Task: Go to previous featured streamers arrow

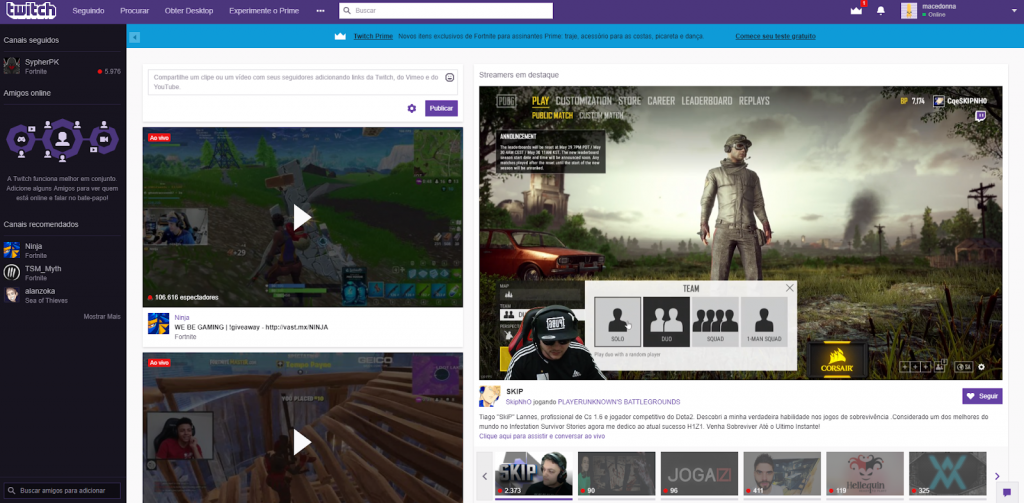Action: 485,476
